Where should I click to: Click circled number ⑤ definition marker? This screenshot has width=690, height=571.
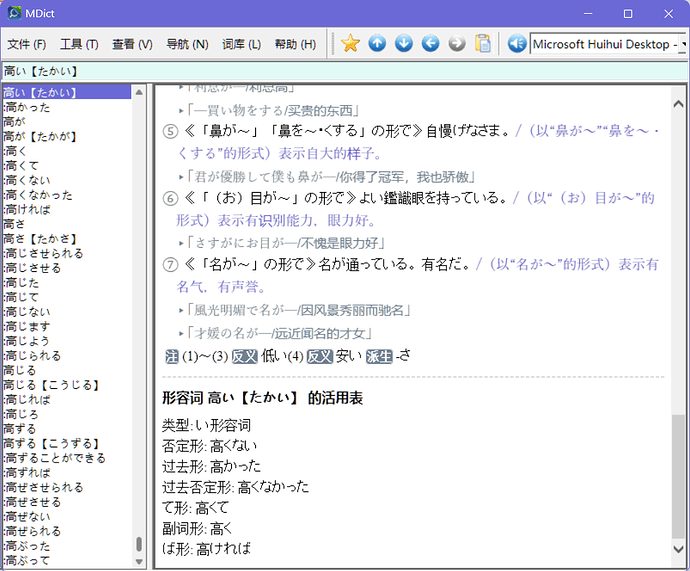click(x=170, y=132)
